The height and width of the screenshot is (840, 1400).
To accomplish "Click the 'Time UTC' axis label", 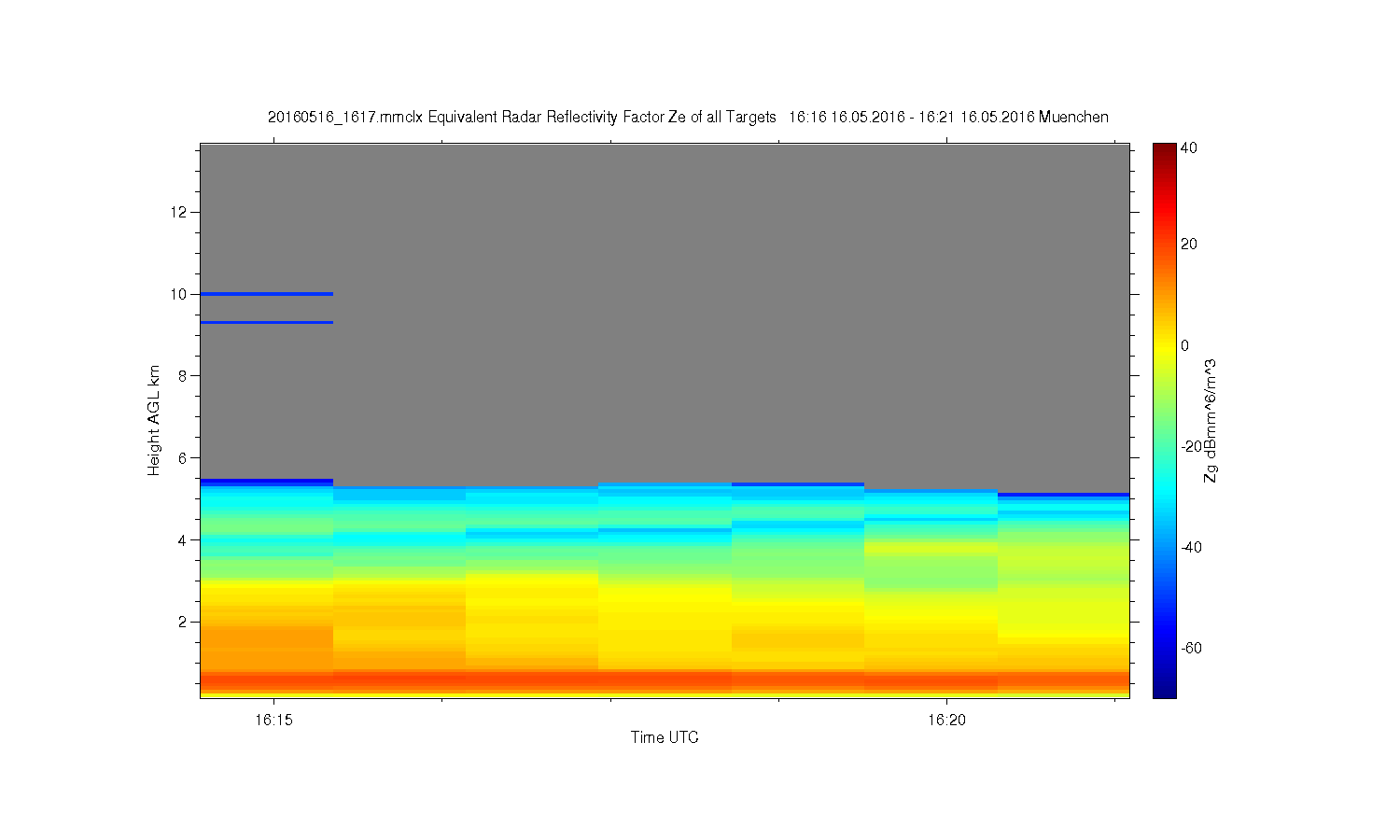I will (x=665, y=737).
